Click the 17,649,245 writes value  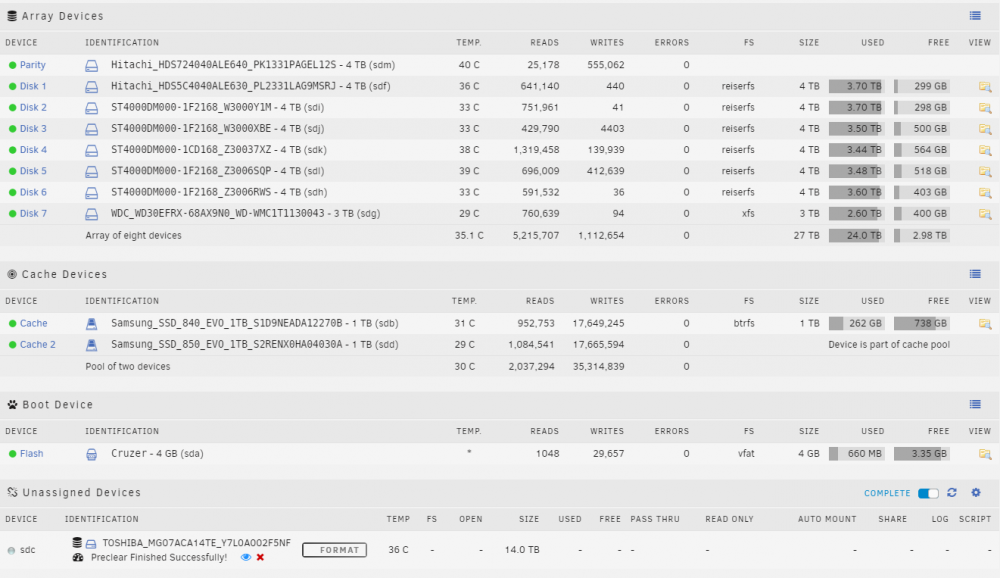pos(598,323)
